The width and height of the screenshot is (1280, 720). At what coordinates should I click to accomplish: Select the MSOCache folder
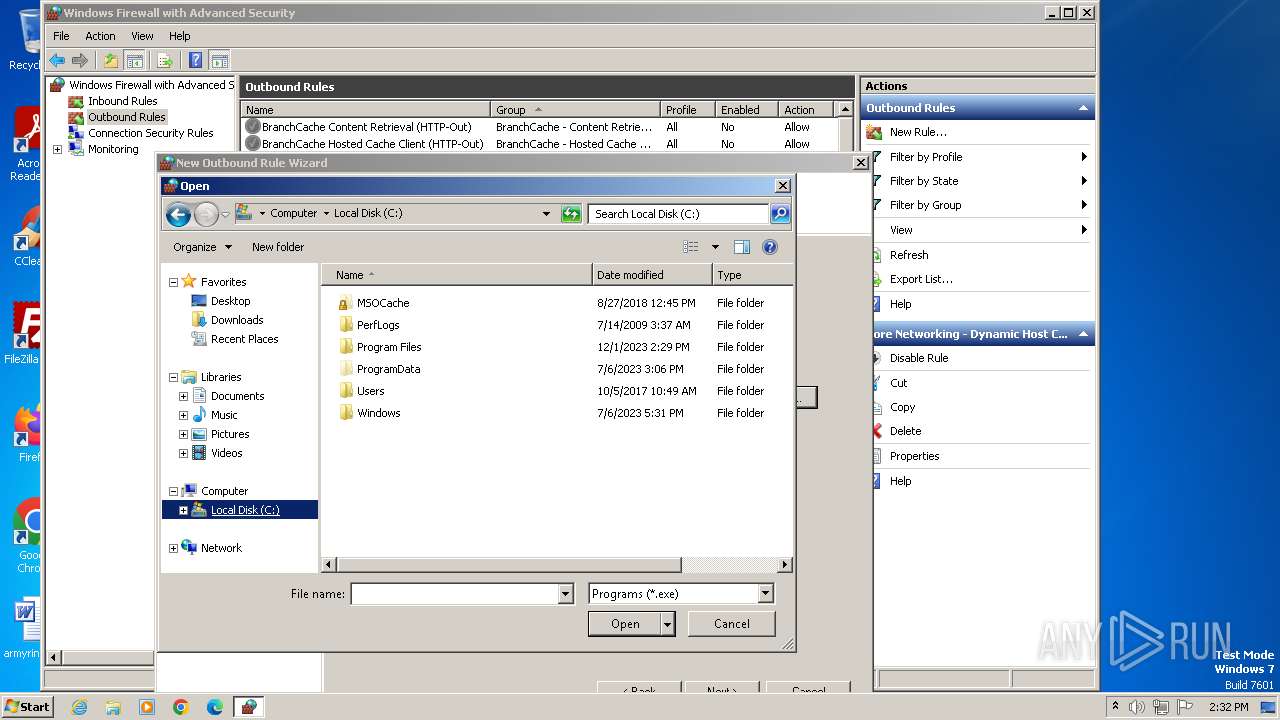coord(383,303)
